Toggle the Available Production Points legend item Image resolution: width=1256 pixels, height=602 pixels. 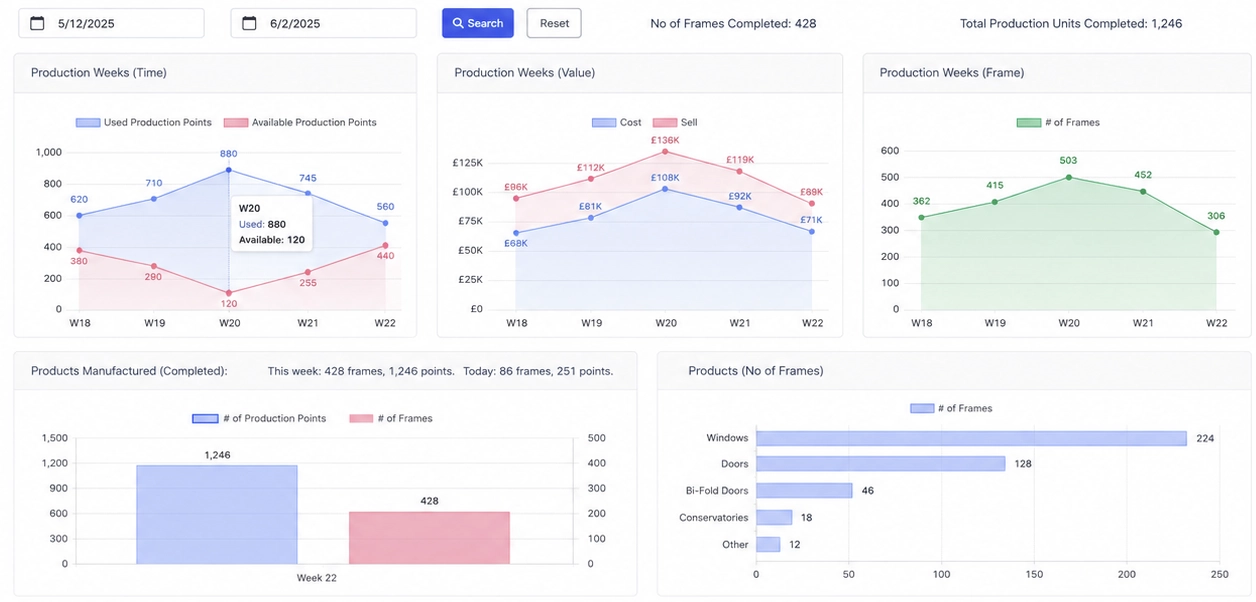[300, 122]
